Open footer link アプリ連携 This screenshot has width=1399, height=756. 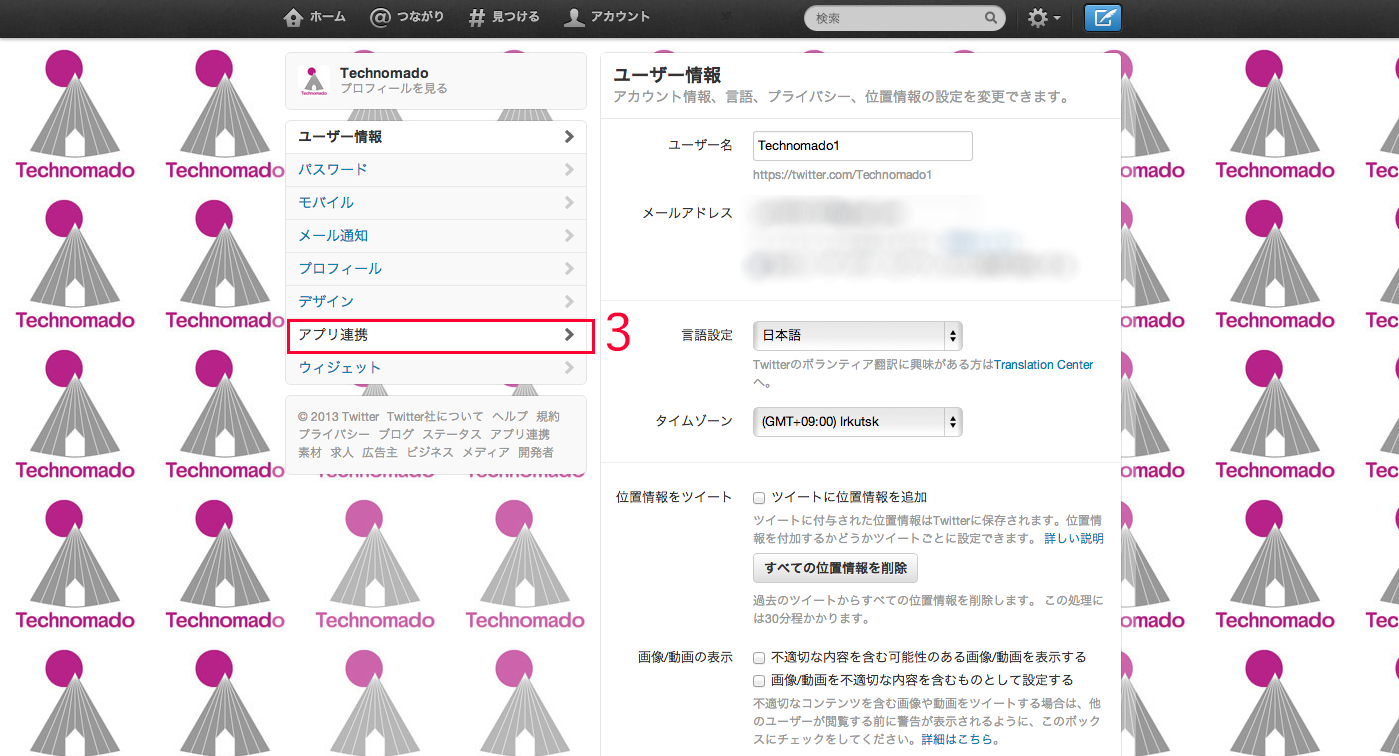click(520, 435)
